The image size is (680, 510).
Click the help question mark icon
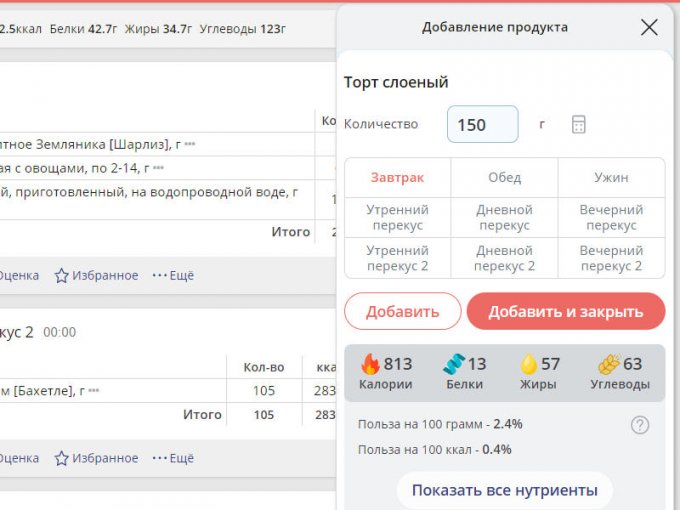pyautogui.click(x=640, y=425)
